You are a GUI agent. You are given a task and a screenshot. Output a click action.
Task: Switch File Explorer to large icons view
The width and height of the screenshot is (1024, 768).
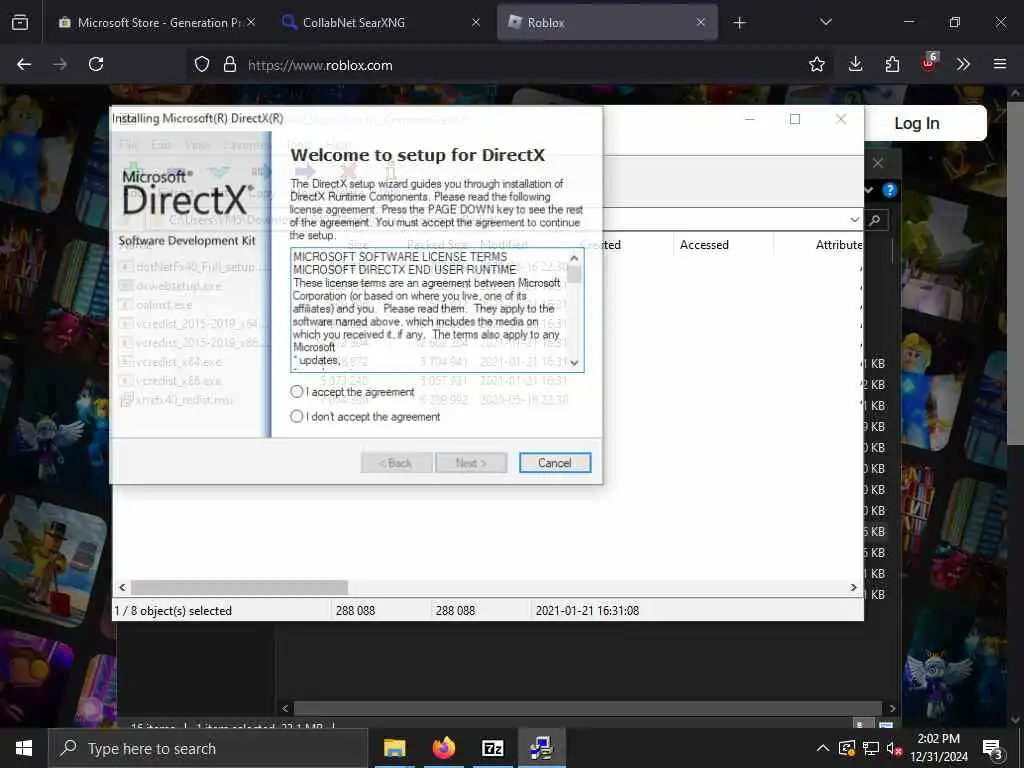tap(886, 725)
